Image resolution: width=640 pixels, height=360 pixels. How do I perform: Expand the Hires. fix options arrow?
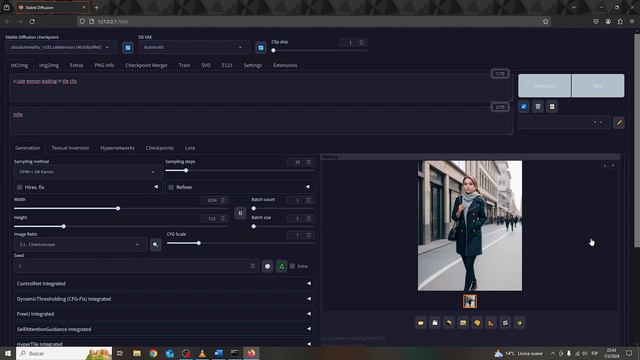coord(156,187)
